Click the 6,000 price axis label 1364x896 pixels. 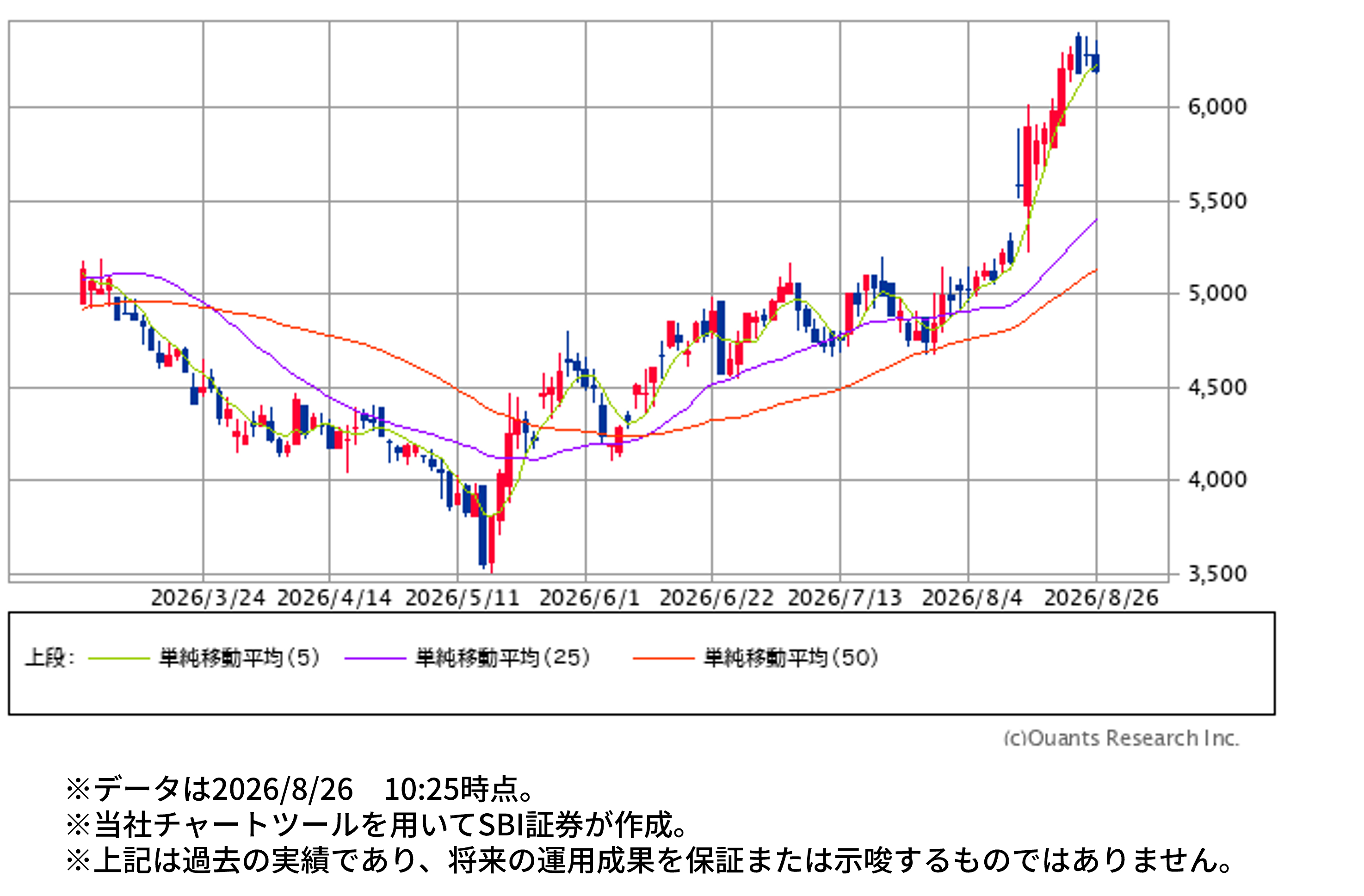(x=1217, y=107)
